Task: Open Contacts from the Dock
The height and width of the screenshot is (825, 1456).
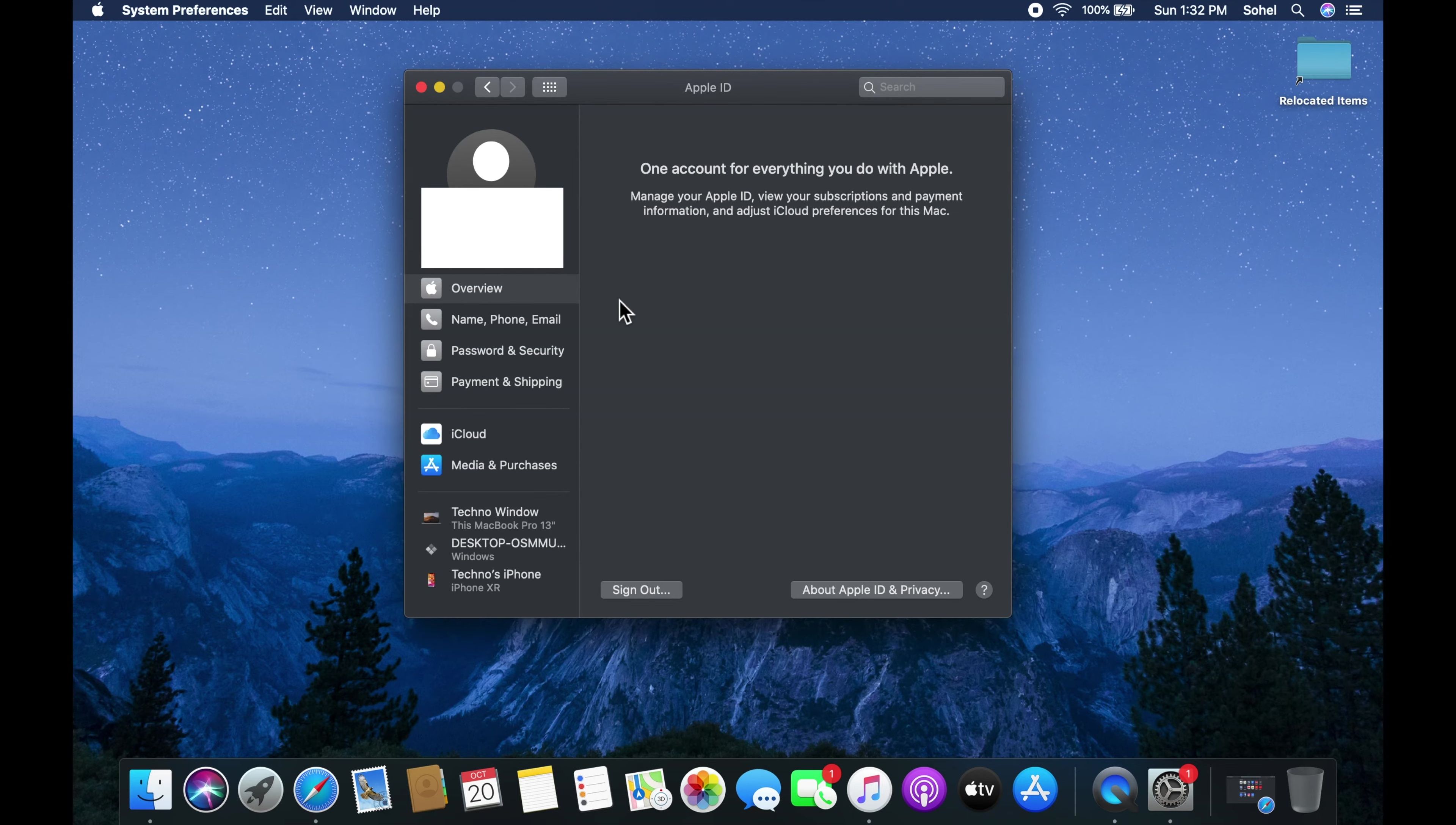Action: coord(427,789)
